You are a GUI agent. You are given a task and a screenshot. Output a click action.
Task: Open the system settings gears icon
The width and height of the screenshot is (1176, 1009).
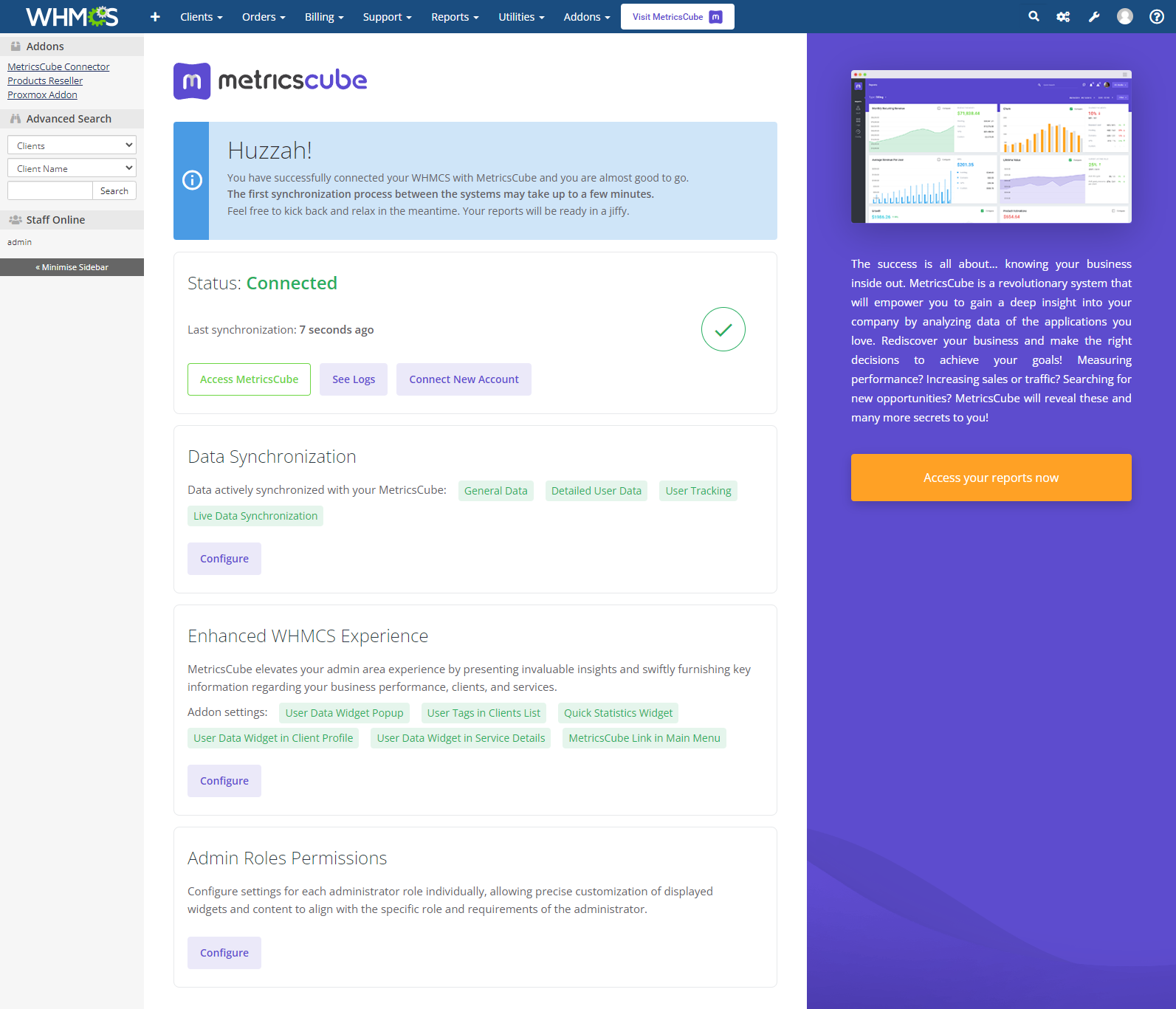[x=1063, y=16]
